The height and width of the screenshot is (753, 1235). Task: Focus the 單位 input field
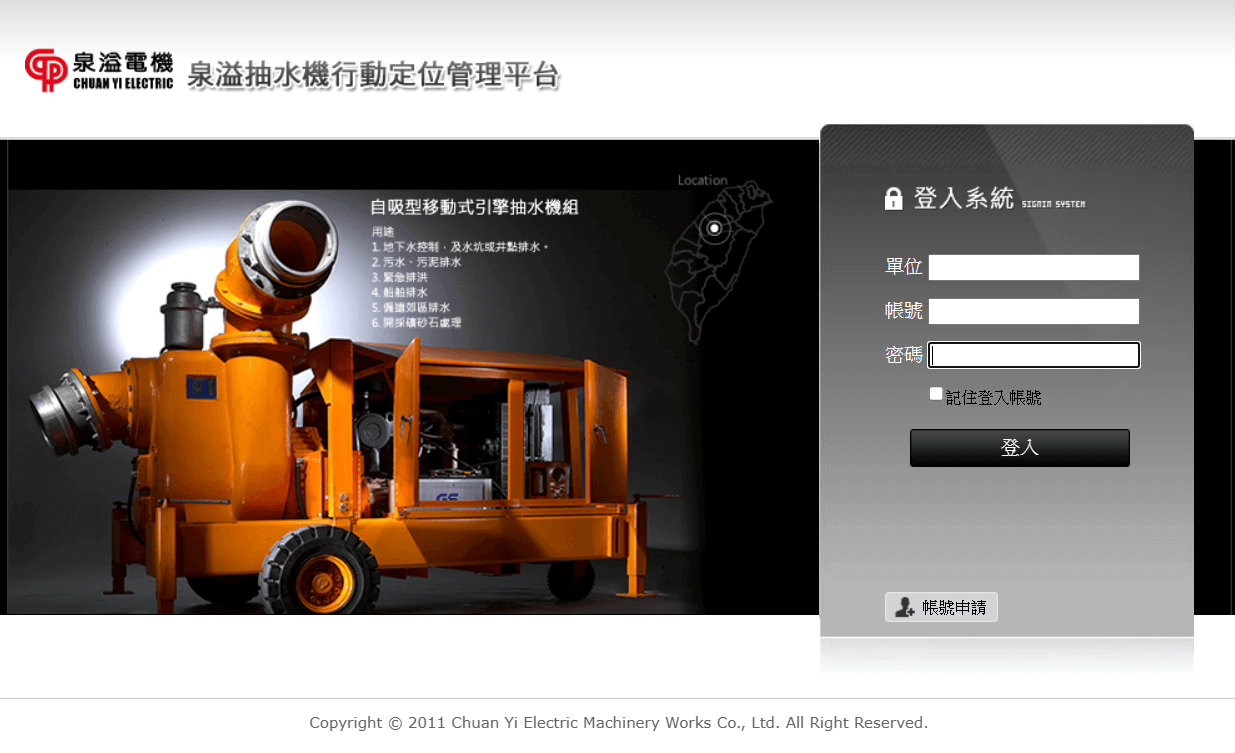pyautogui.click(x=1033, y=267)
